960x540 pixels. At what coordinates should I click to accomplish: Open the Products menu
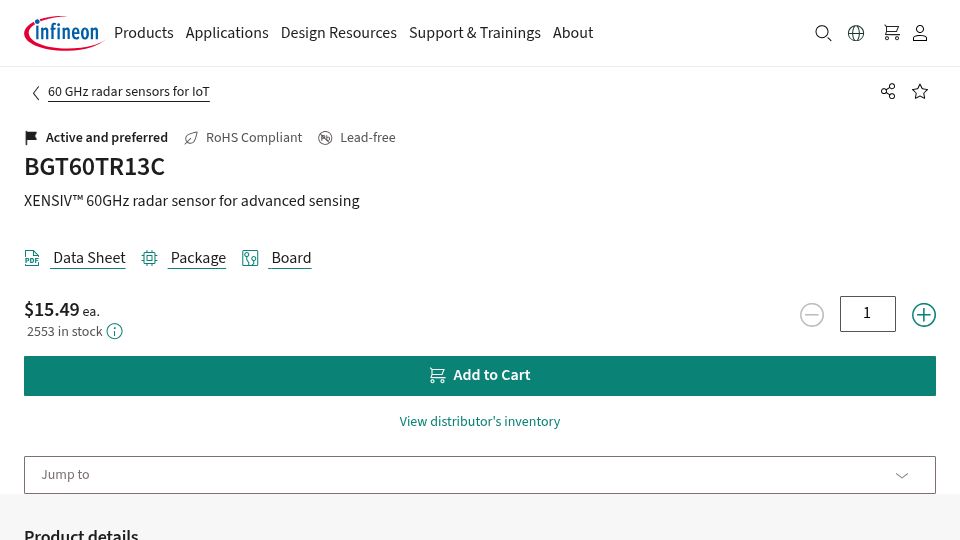point(144,32)
